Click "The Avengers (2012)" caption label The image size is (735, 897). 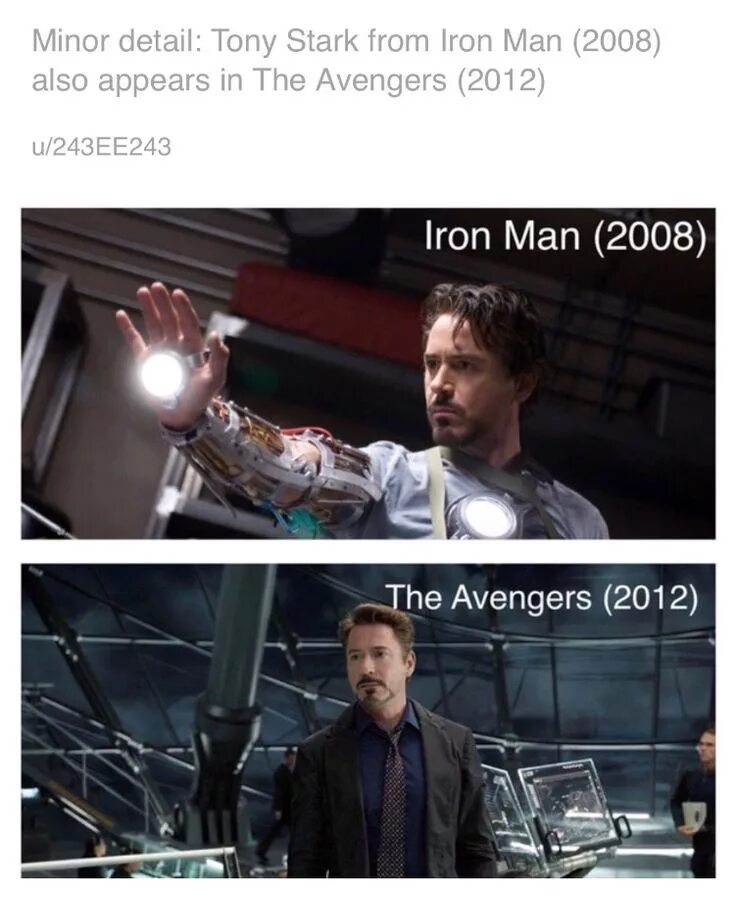(541, 598)
